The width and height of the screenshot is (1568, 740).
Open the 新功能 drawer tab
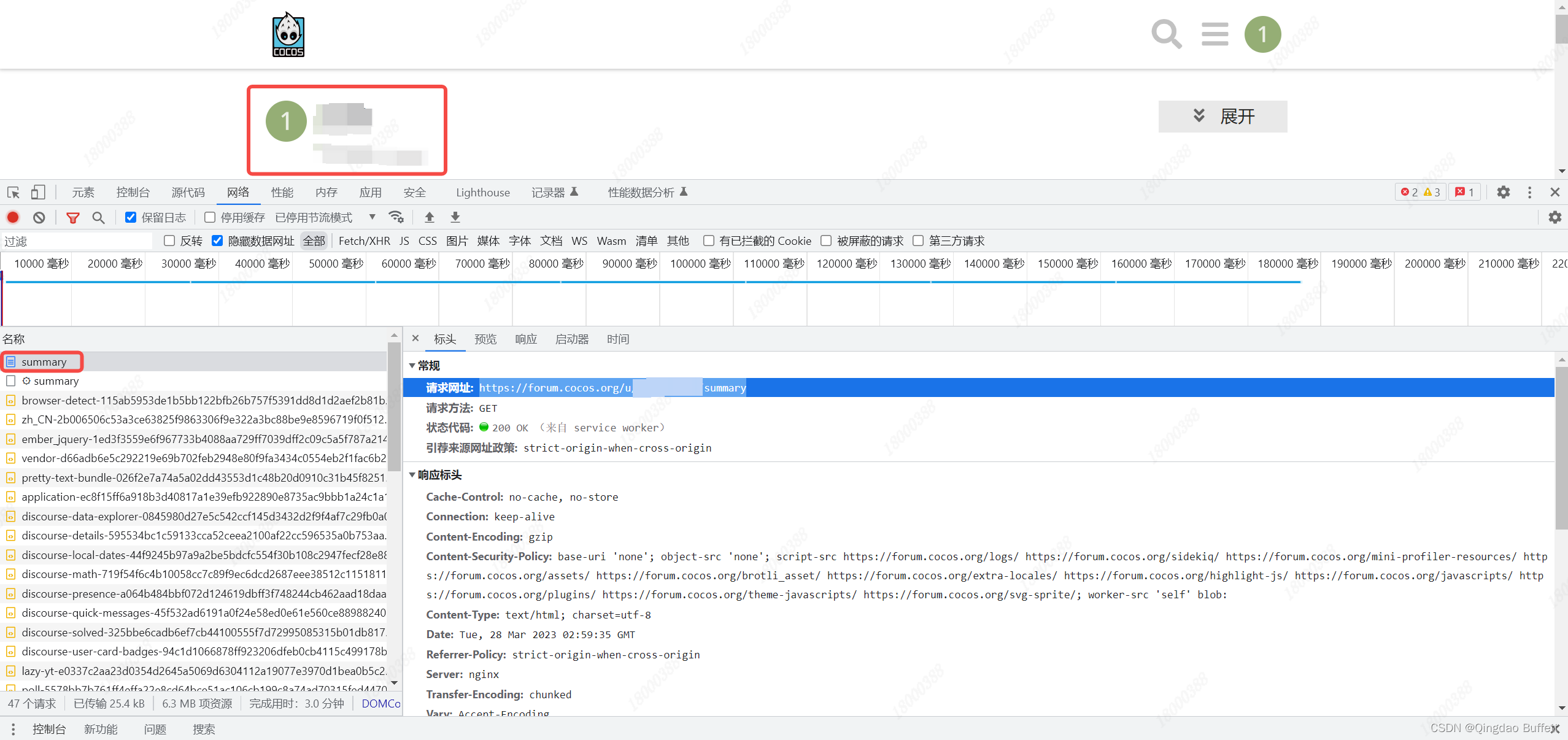coord(101,729)
